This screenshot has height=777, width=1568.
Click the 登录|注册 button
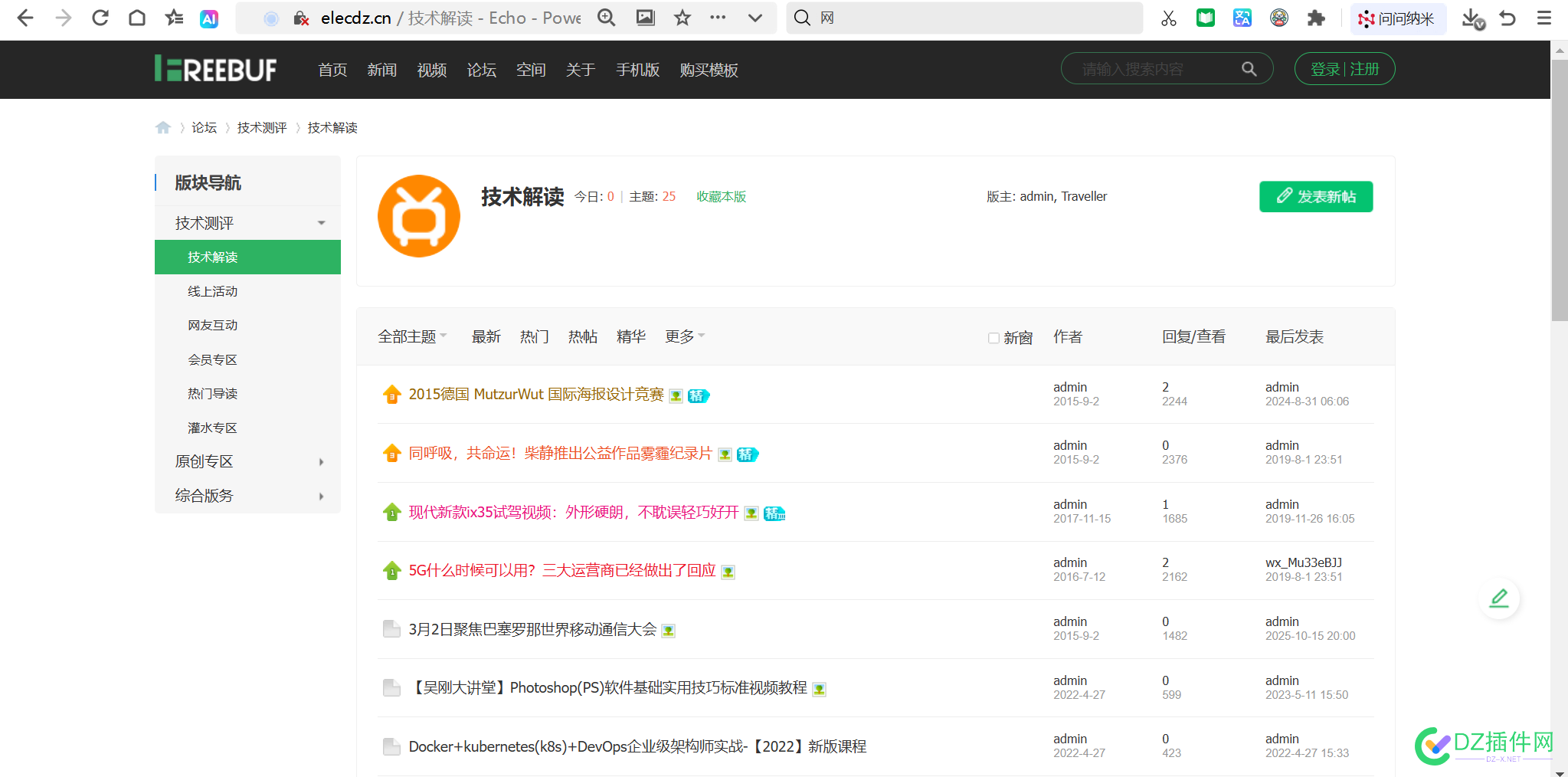coord(1344,69)
